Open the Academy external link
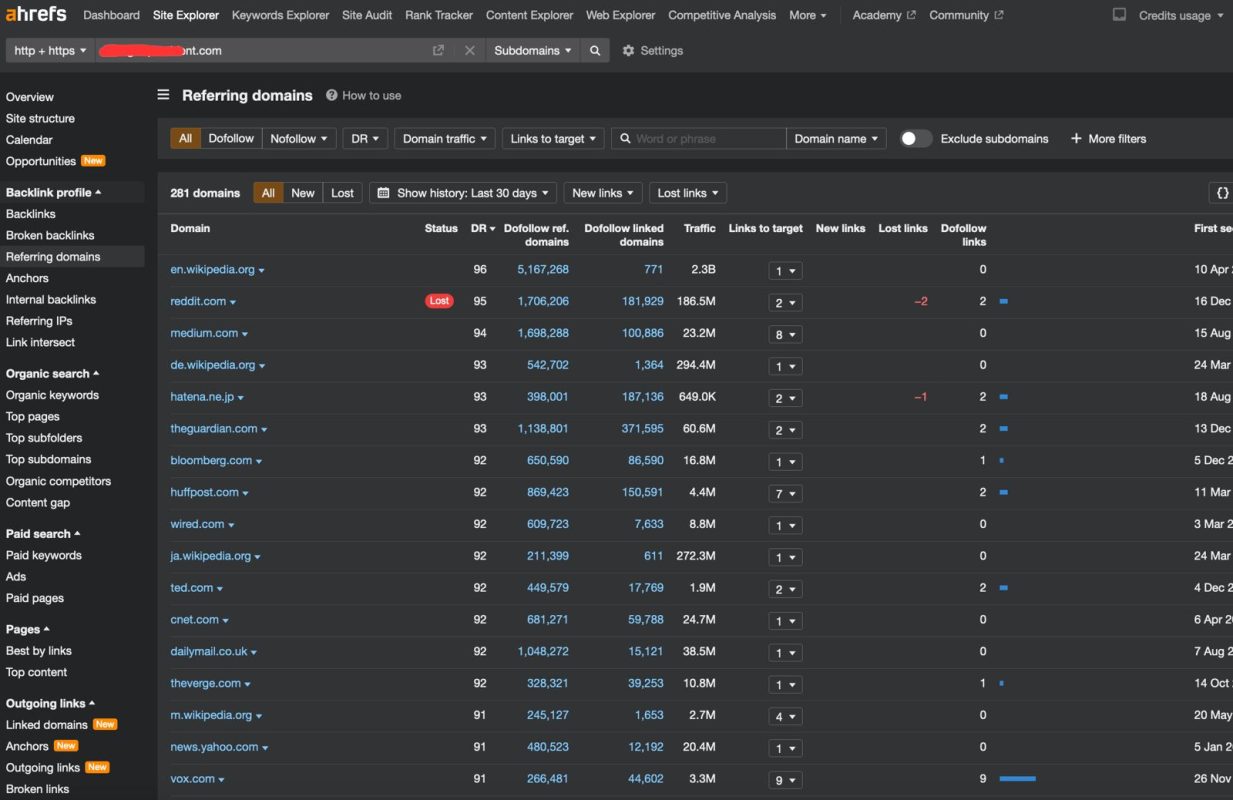The image size is (1233, 800). (x=884, y=15)
